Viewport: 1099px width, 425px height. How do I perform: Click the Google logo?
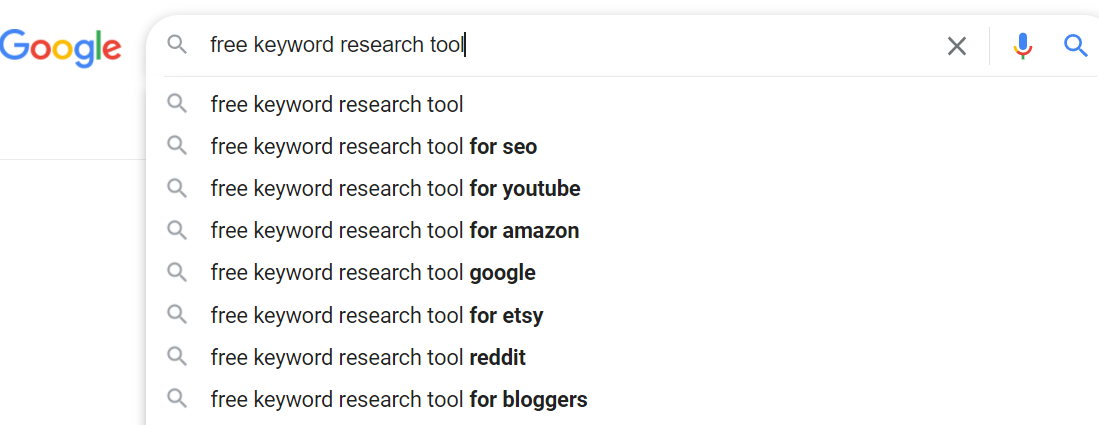tap(61, 46)
